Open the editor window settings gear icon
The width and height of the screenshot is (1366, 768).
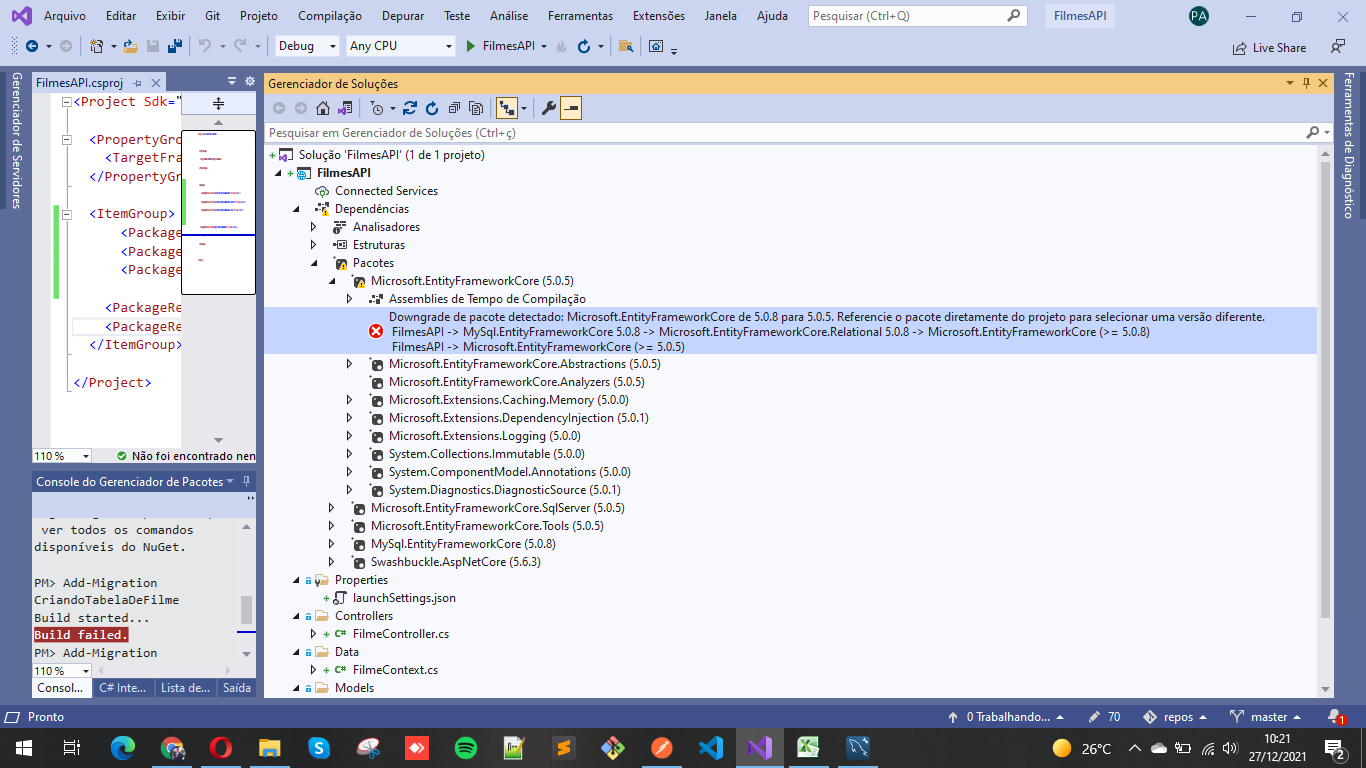(x=249, y=82)
